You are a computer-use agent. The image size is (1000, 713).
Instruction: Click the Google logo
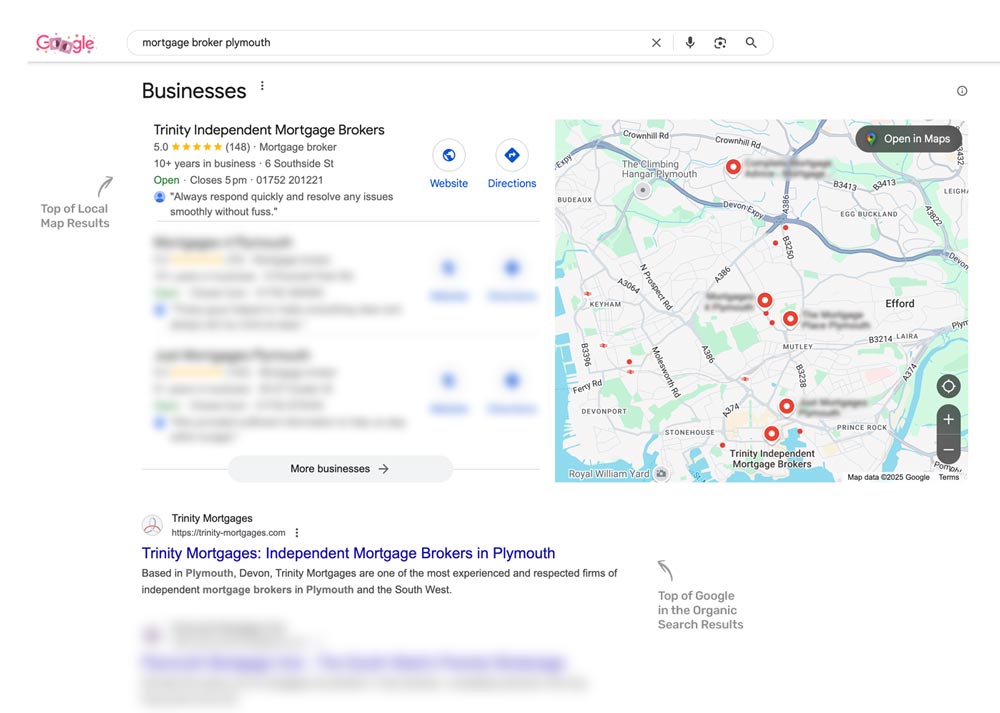point(66,43)
